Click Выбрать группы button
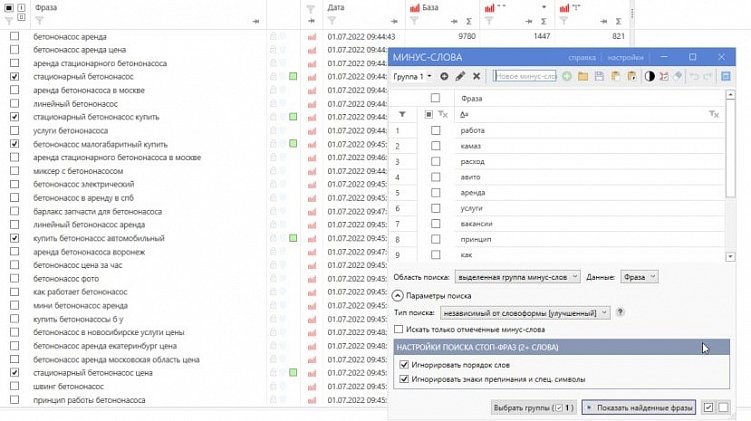 pos(534,408)
